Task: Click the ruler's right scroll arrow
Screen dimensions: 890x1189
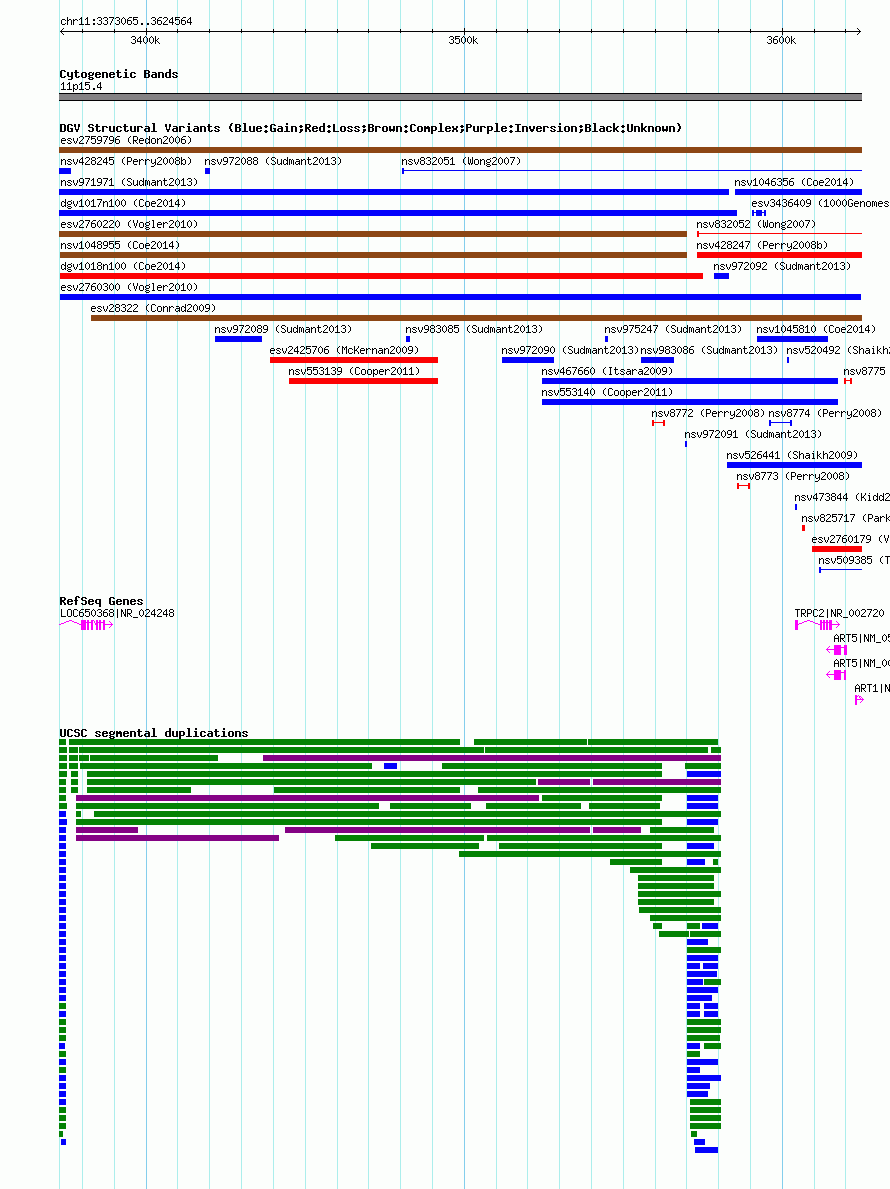Action: (x=858, y=32)
